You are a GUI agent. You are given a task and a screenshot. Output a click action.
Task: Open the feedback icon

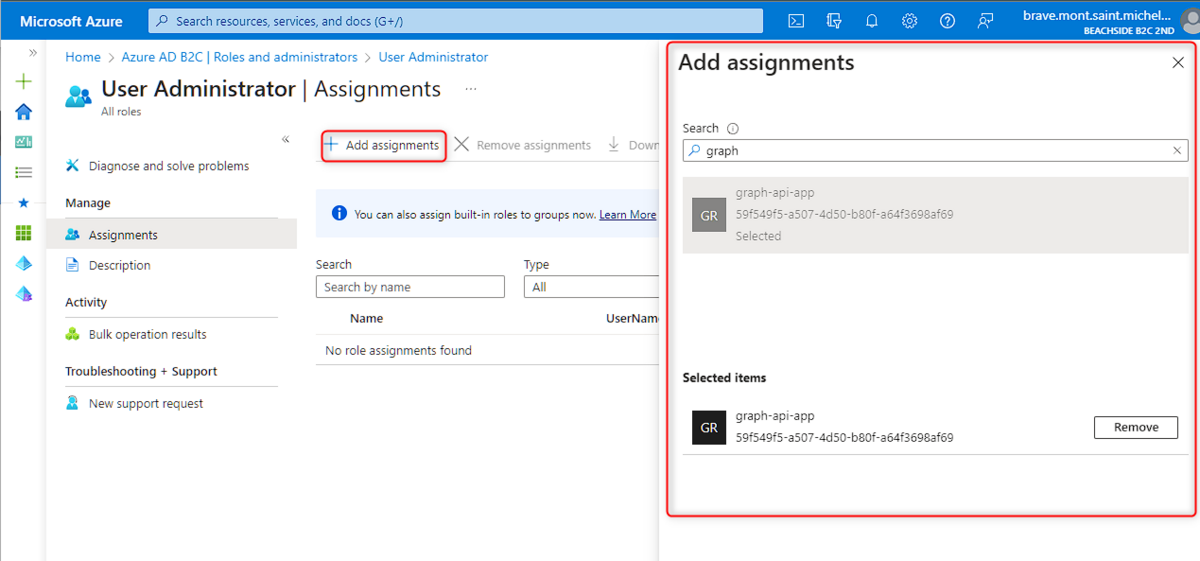(986, 21)
